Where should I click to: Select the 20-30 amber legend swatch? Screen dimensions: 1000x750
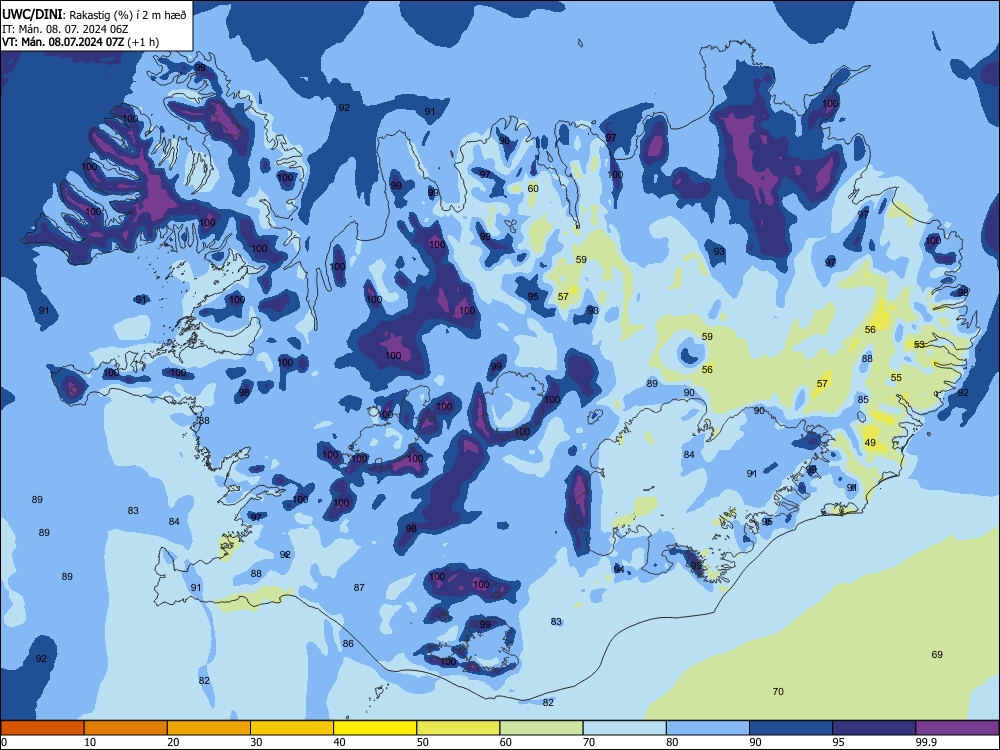click(x=209, y=728)
